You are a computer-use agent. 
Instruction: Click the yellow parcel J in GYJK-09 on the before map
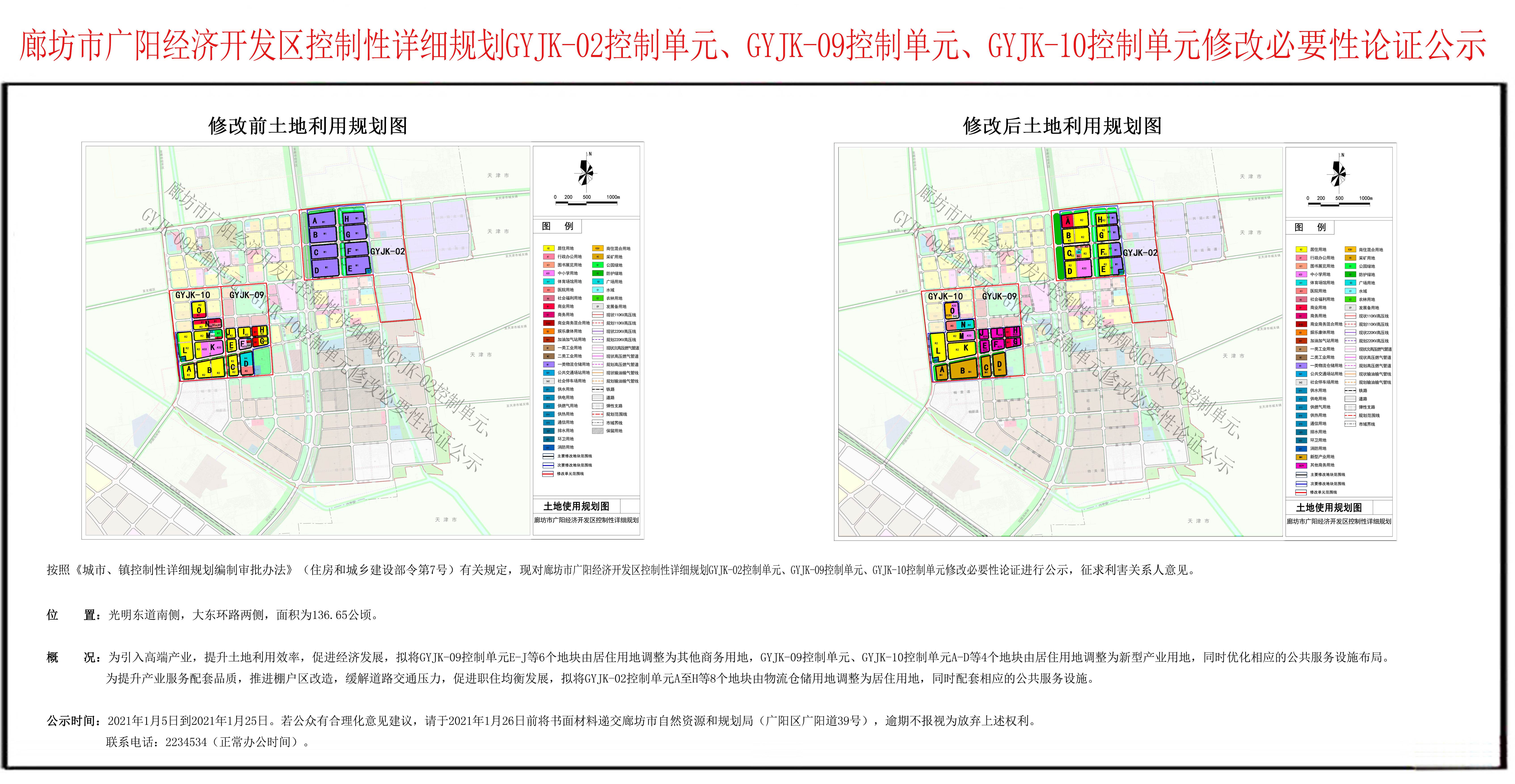[231, 333]
